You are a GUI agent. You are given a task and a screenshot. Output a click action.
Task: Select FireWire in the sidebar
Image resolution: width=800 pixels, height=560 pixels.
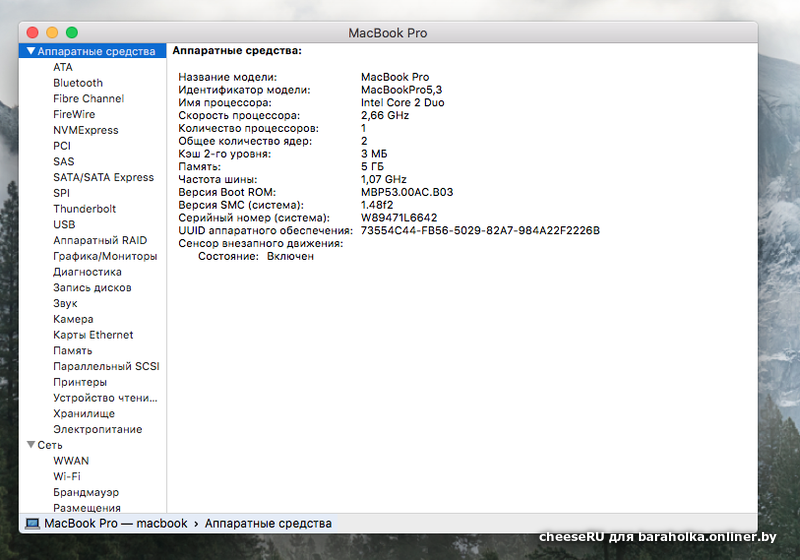[74, 114]
